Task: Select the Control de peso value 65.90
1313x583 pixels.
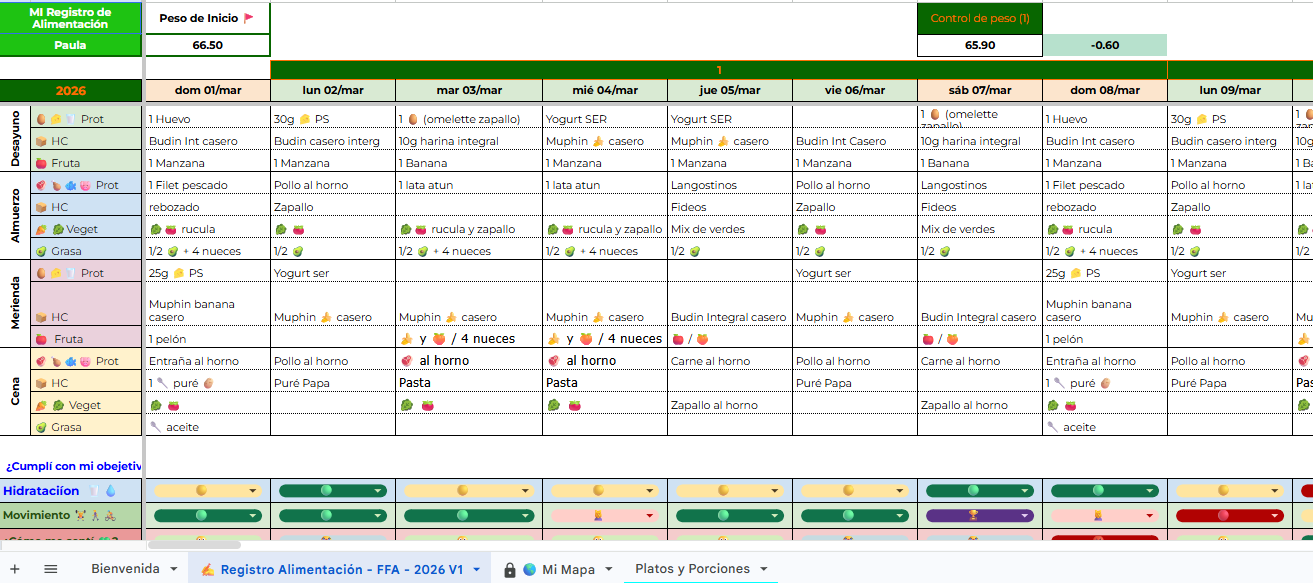Action: click(x=979, y=45)
